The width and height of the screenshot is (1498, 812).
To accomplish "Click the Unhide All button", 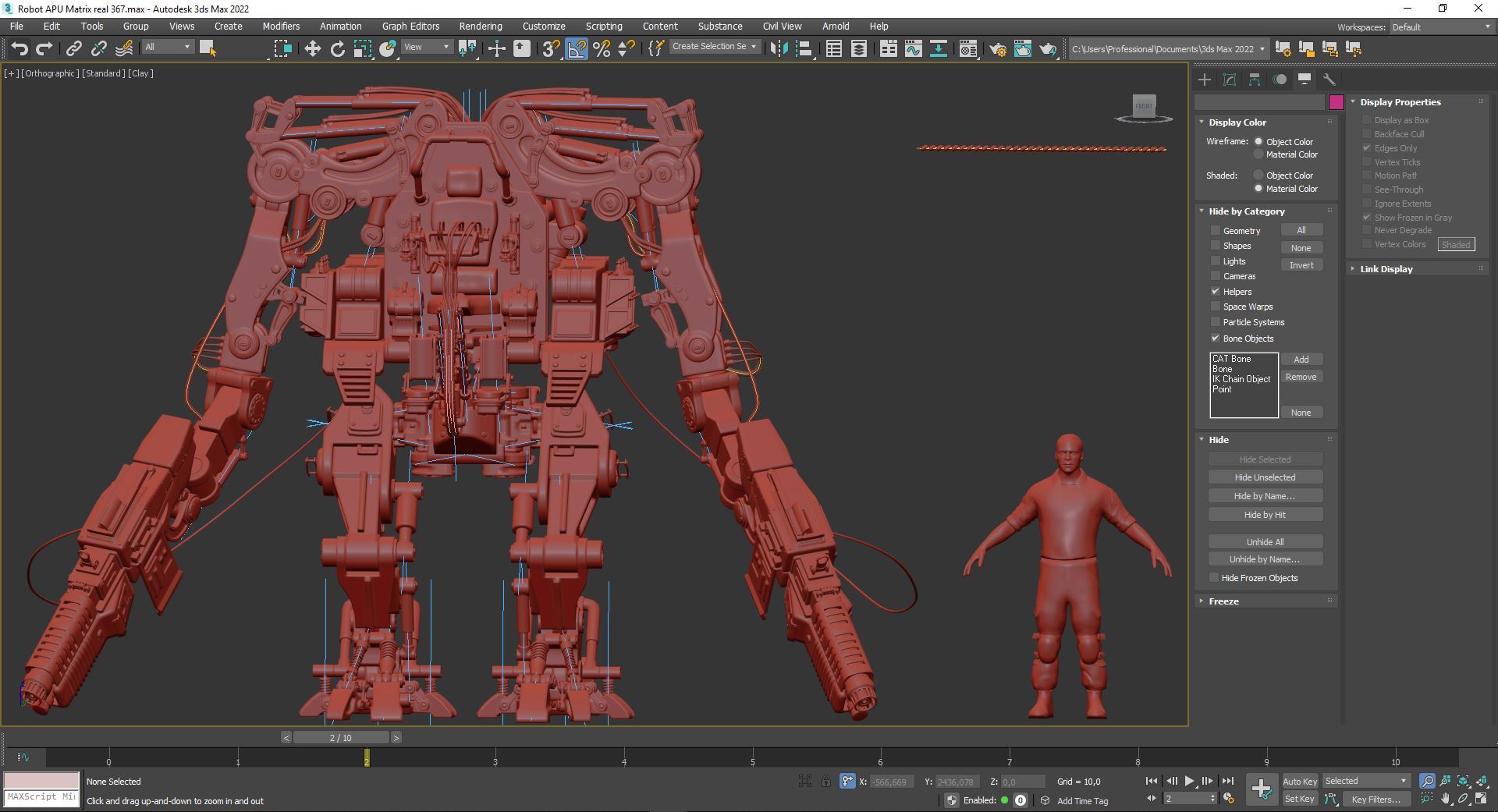I will [1264, 542].
